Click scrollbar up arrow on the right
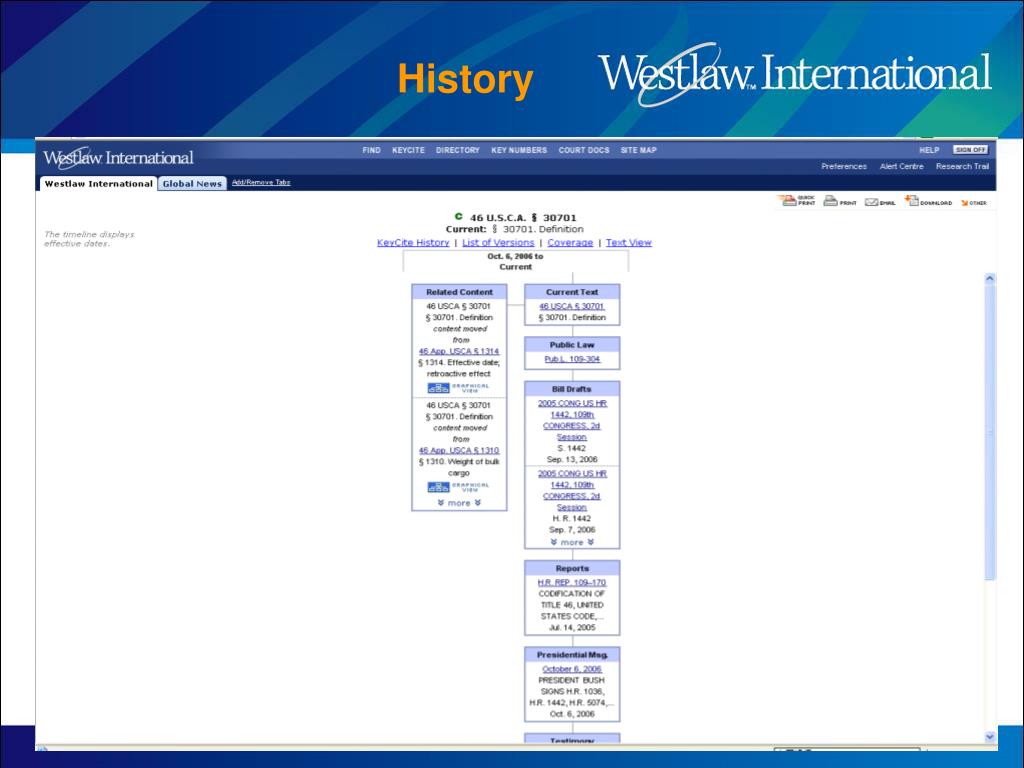The height and width of the screenshot is (768, 1024). [989, 278]
